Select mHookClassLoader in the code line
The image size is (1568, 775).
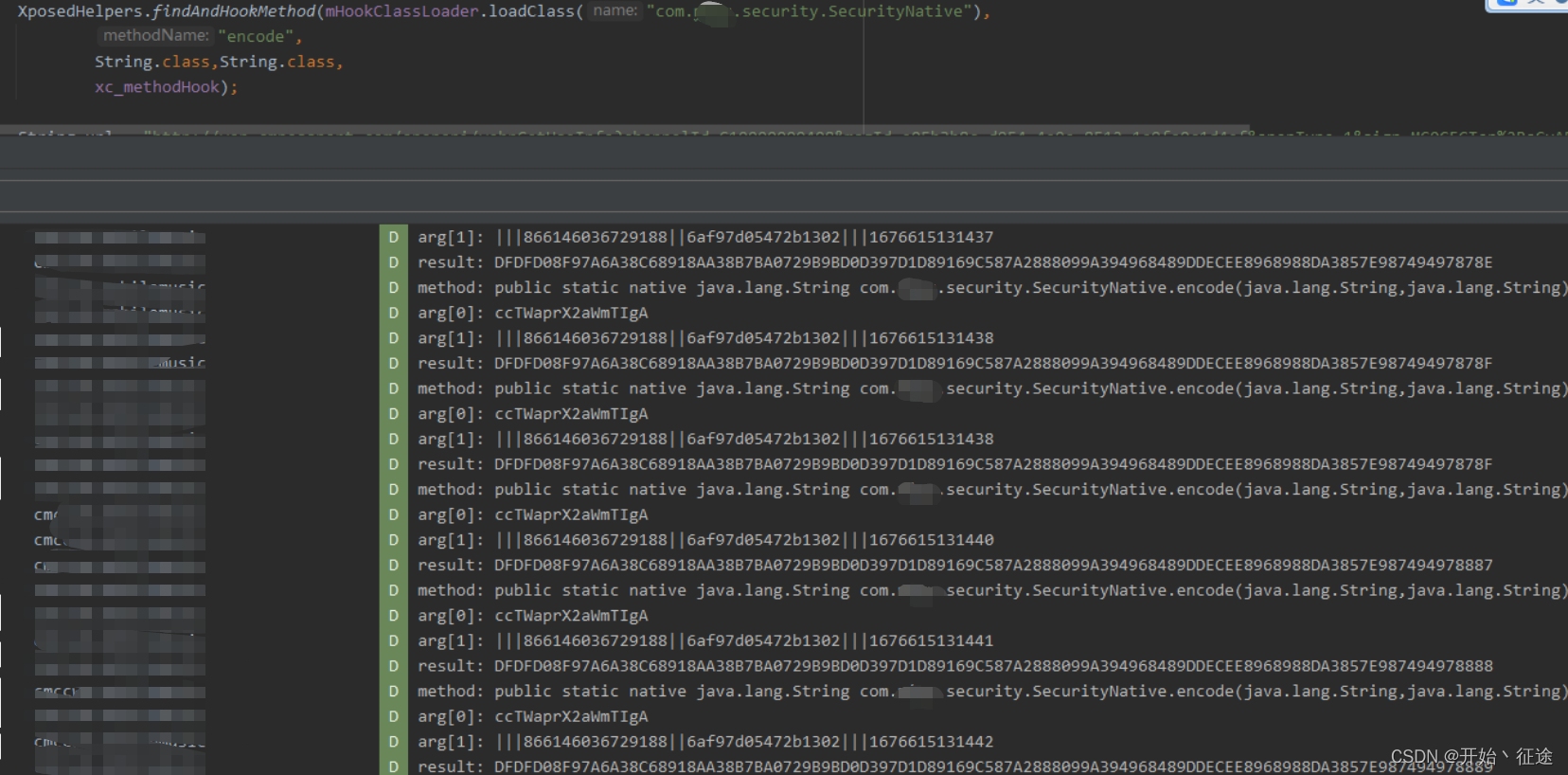tap(401, 11)
